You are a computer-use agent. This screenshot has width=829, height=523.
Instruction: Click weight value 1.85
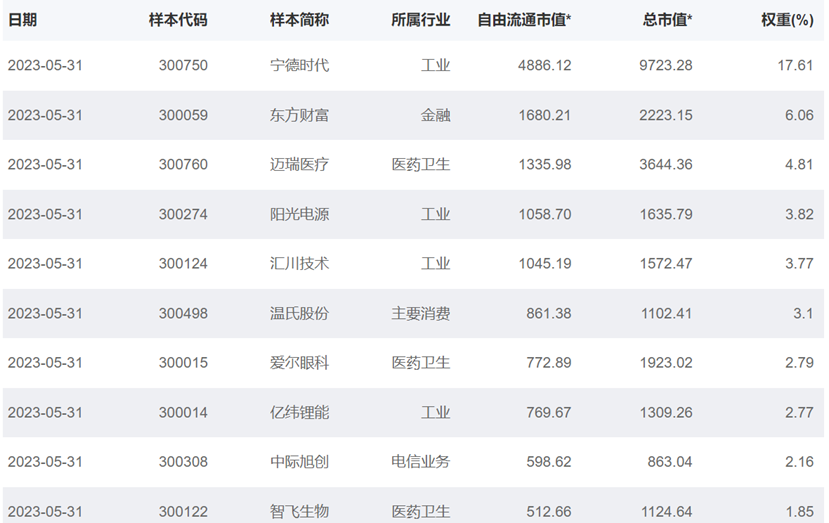click(x=799, y=511)
